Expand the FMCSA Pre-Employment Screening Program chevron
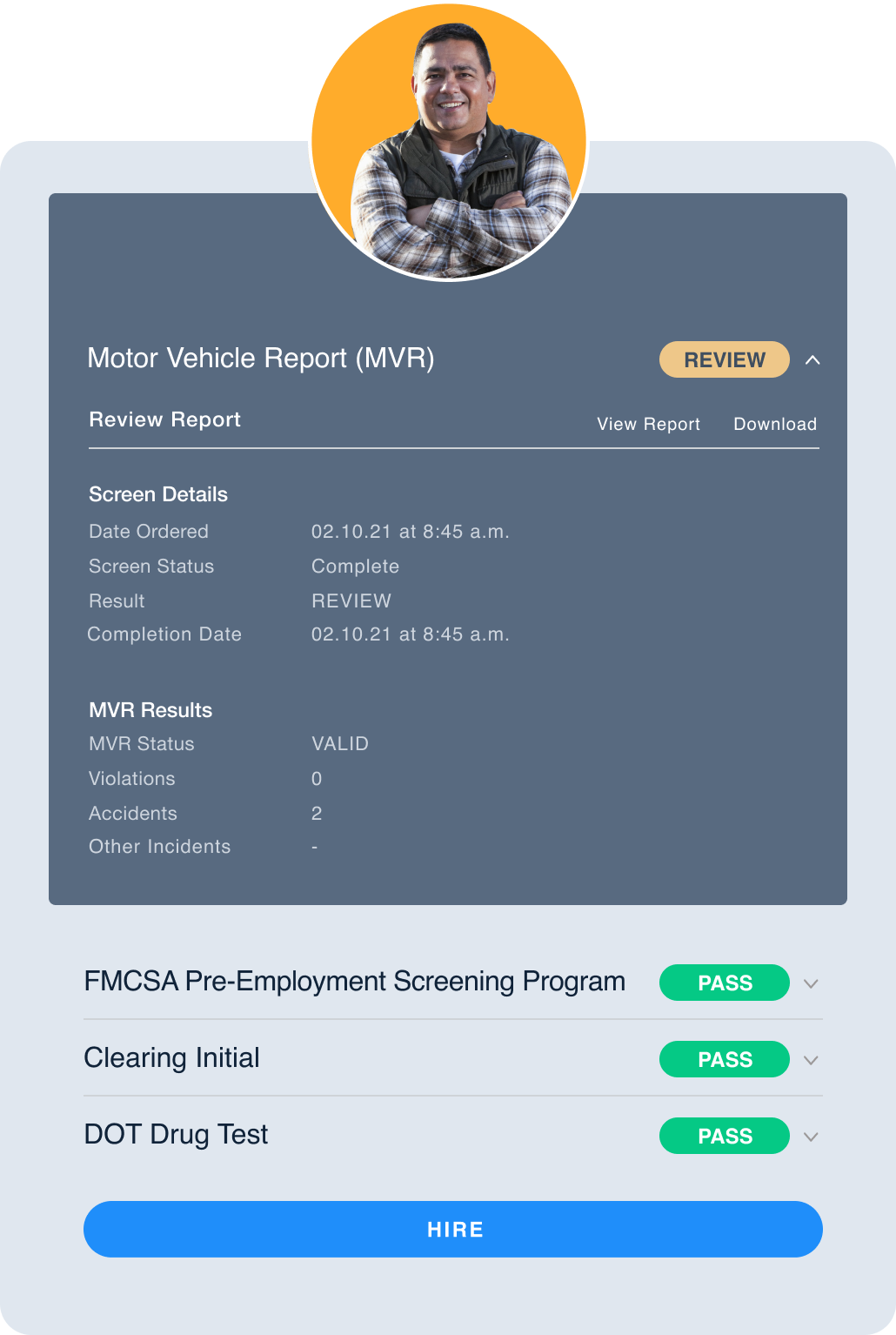Screen dimensions: 896x1335 point(811,983)
